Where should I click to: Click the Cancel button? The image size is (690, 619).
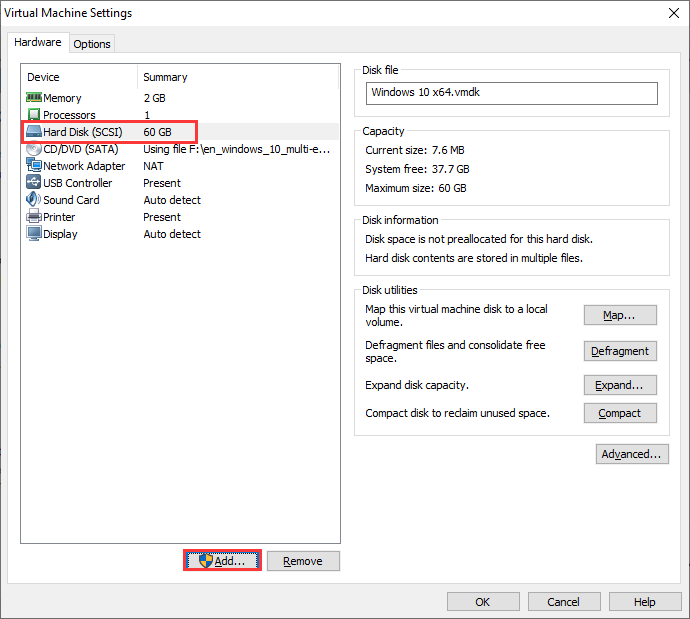564,601
